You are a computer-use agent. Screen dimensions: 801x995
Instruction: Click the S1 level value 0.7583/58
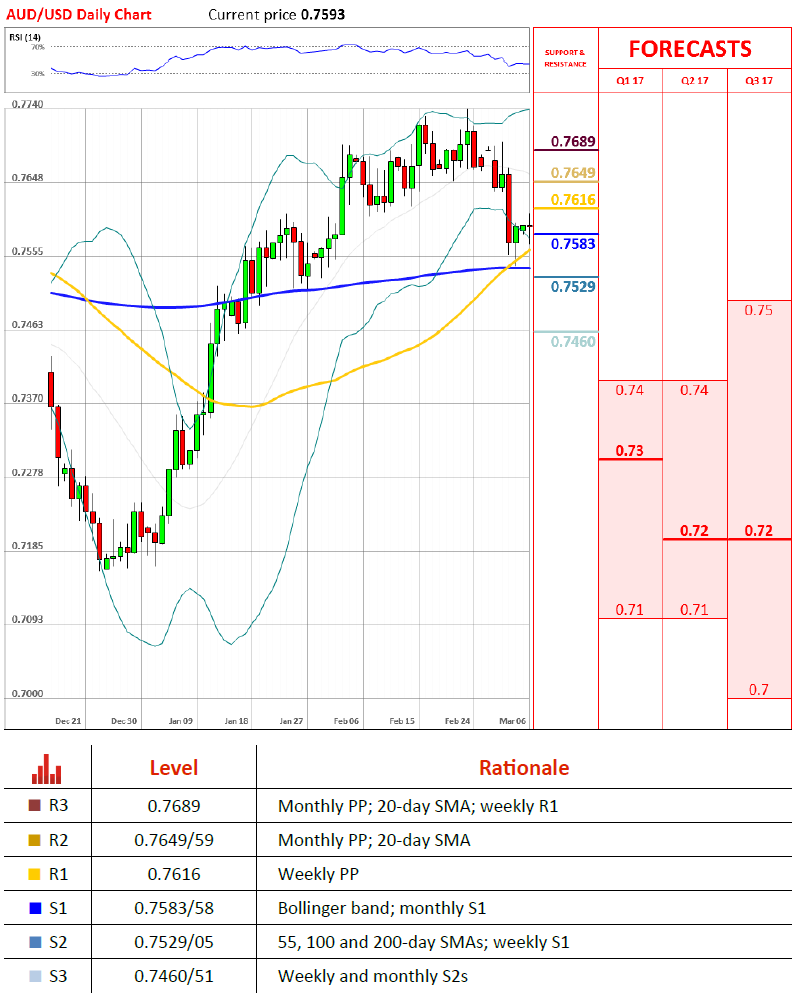pos(174,908)
